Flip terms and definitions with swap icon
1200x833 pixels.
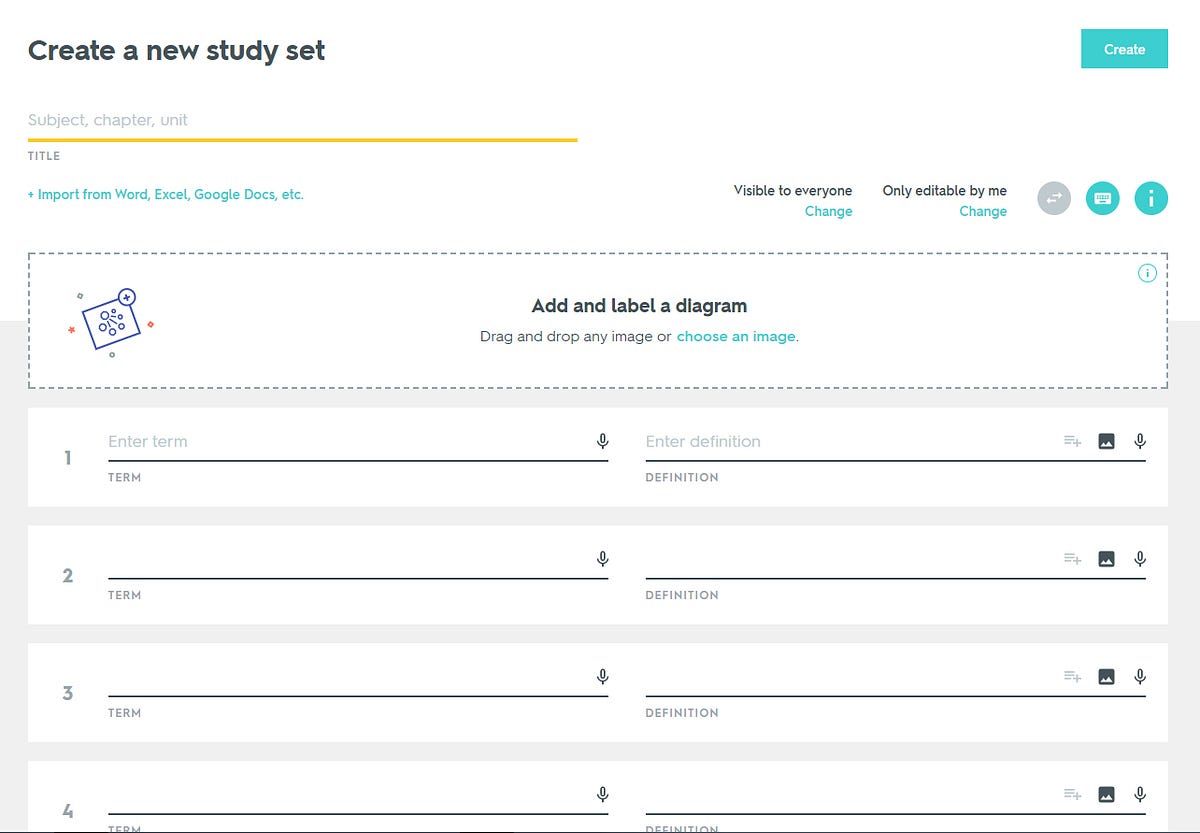pyautogui.click(x=1053, y=198)
